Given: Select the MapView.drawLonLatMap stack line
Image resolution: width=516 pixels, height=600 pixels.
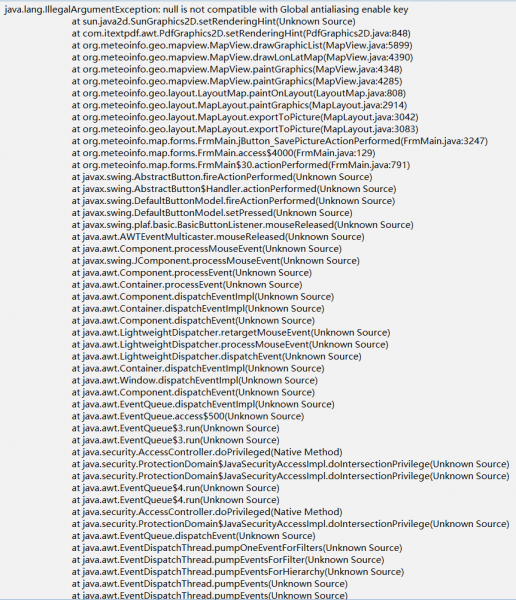Looking at the screenshot, I should (242, 57).
